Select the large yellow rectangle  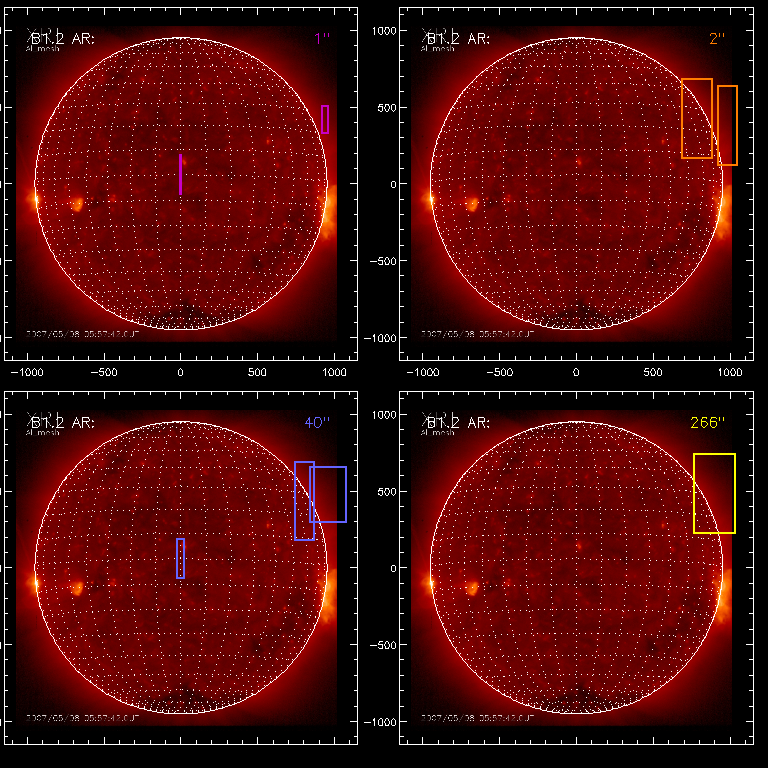coord(714,493)
